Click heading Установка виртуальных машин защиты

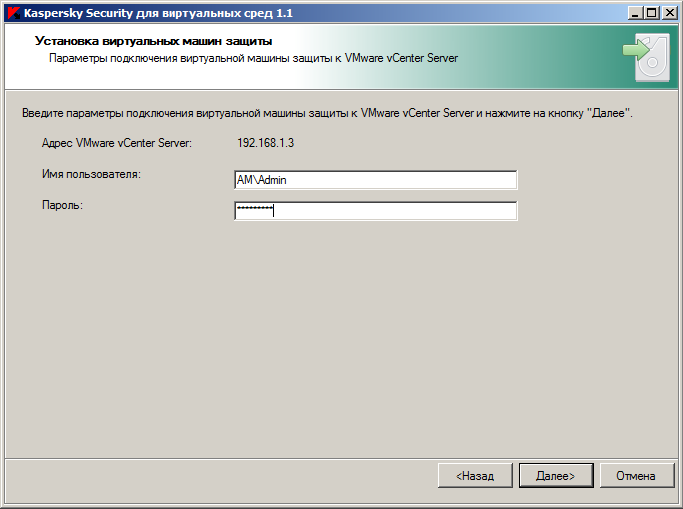click(x=153, y=41)
